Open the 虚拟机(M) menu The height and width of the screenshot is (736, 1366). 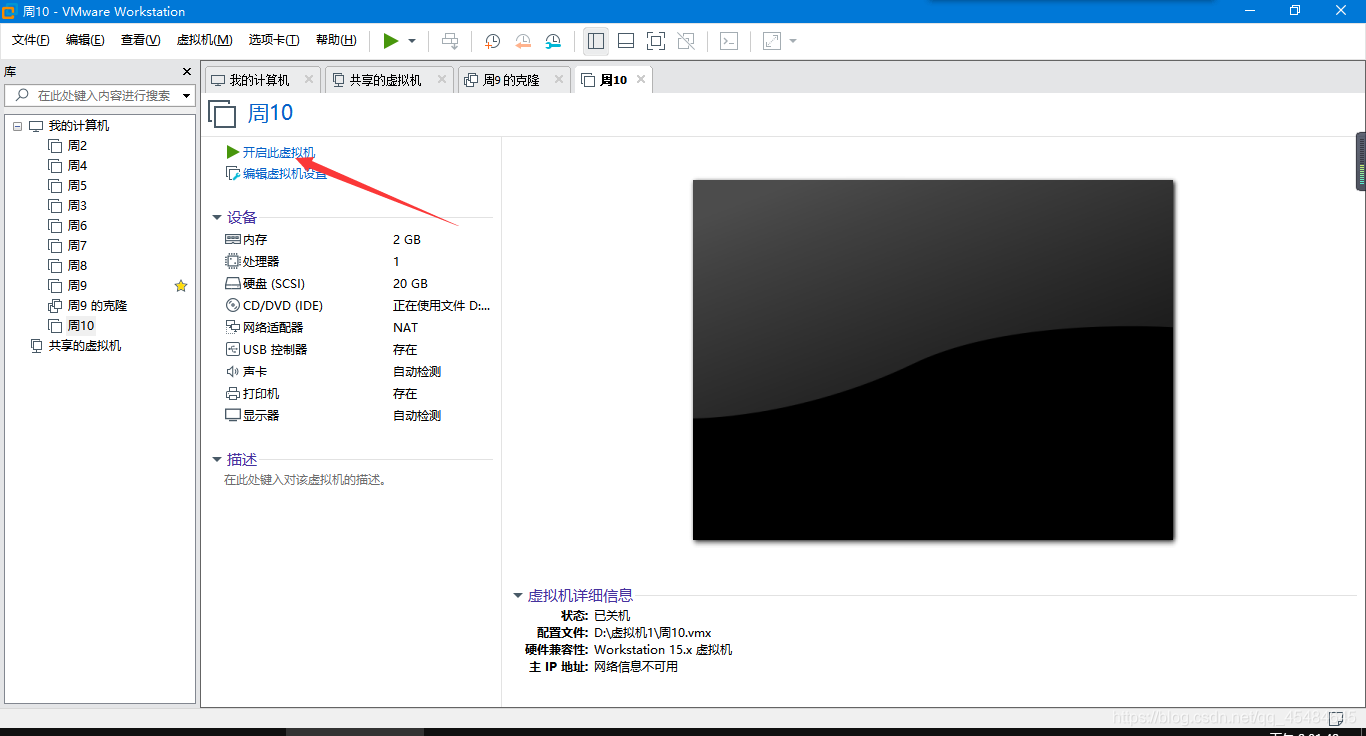point(204,40)
